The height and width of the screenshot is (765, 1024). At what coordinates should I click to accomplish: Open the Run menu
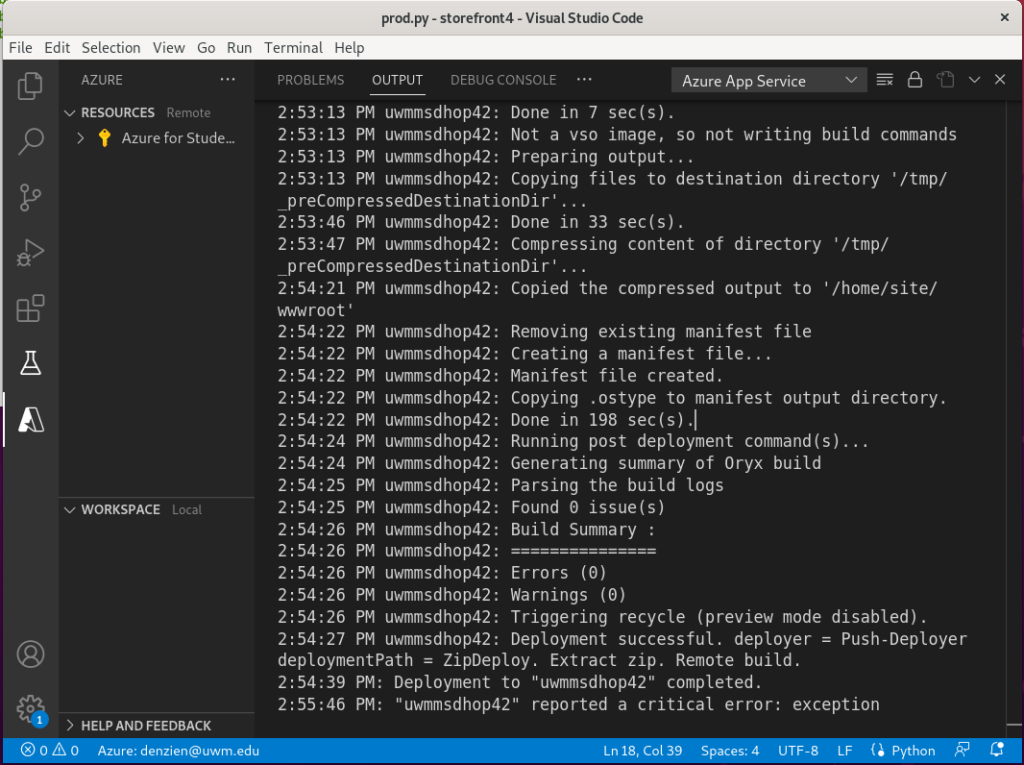[x=239, y=48]
